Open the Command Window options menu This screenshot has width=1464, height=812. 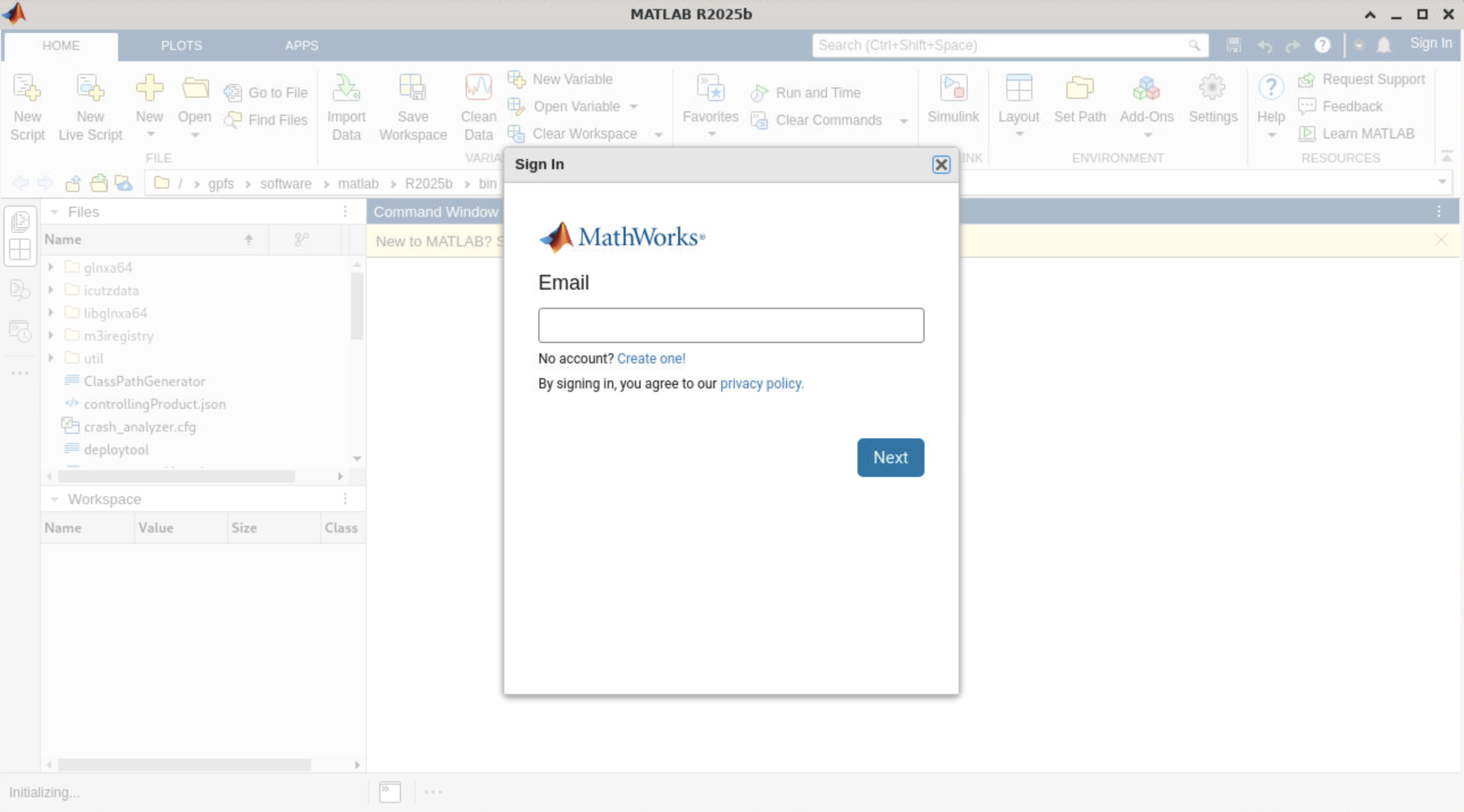(1438, 211)
